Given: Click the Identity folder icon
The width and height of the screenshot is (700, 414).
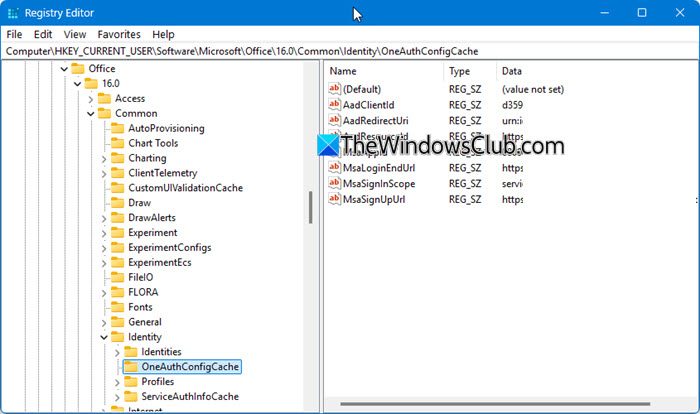Looking at the screenshot, I should (x=117, y=337).
